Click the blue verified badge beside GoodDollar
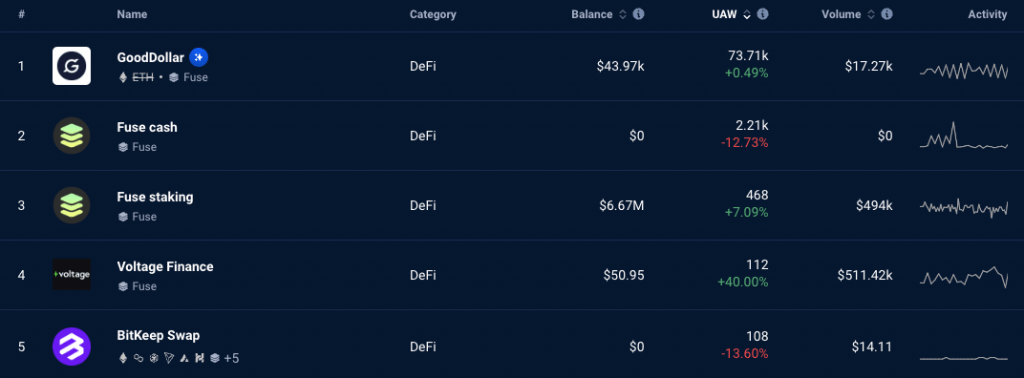The height and width of the screenshot is (378, 1024). [199, 57]
